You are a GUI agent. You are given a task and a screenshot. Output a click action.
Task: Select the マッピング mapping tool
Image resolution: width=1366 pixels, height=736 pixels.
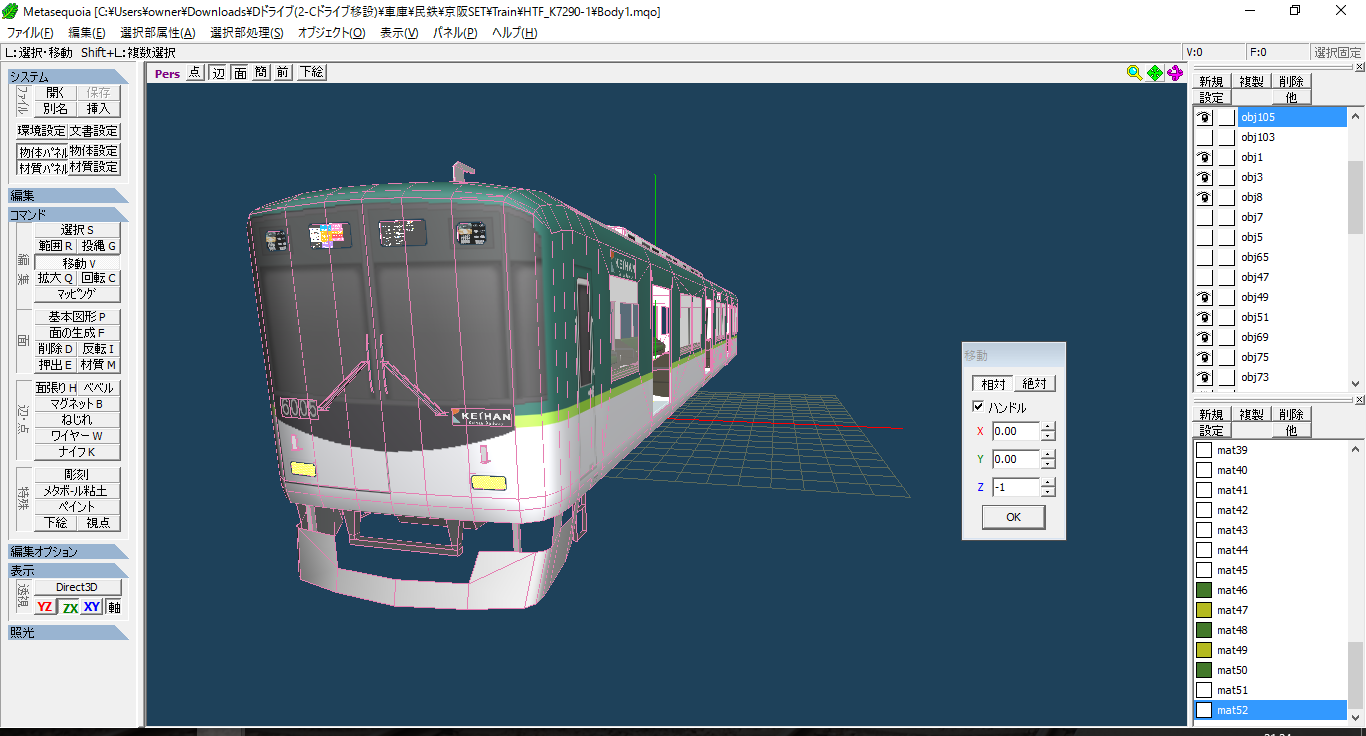(77, 295)
